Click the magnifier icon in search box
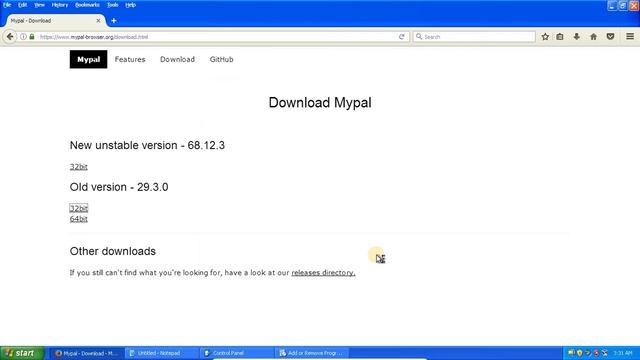 pyautogui.click(x=419, y=37)
